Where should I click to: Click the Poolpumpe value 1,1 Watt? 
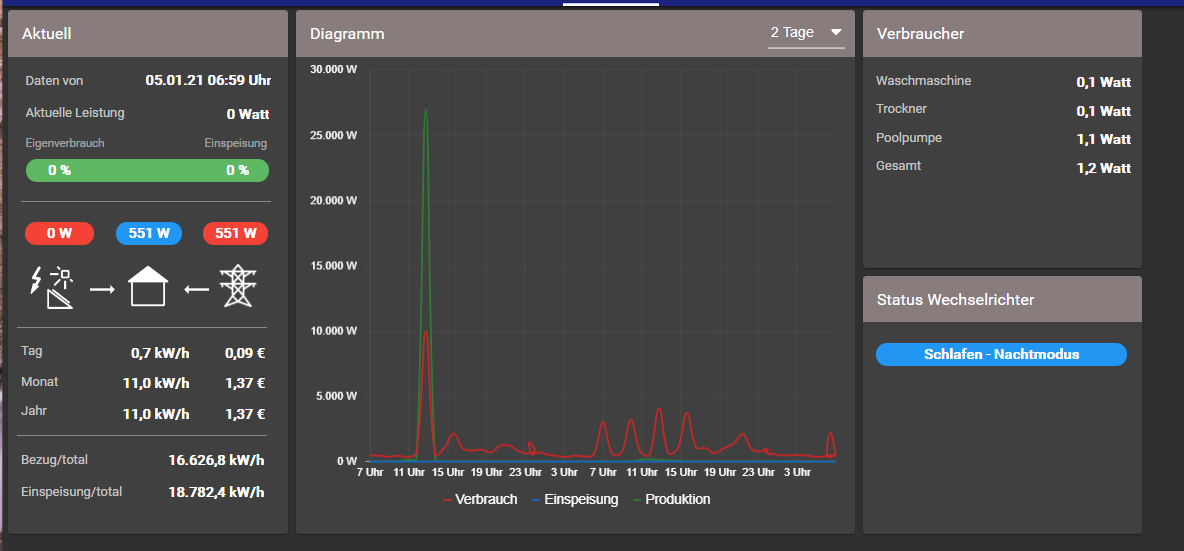pyautogui.click(x=1104, y=139)
